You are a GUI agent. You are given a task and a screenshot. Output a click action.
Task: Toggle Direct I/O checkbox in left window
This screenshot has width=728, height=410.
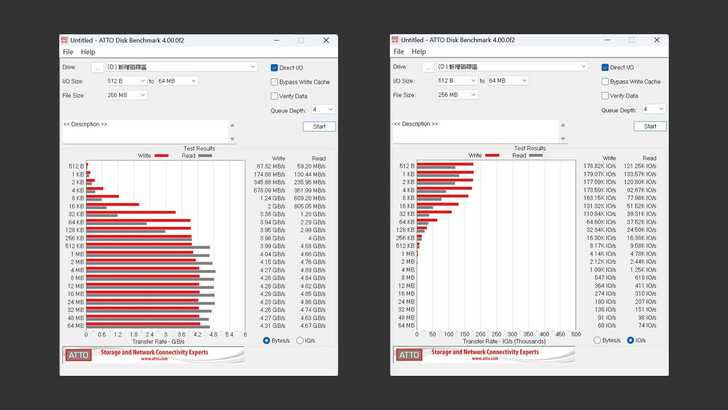pyautogui.click(x=274, y=68)
